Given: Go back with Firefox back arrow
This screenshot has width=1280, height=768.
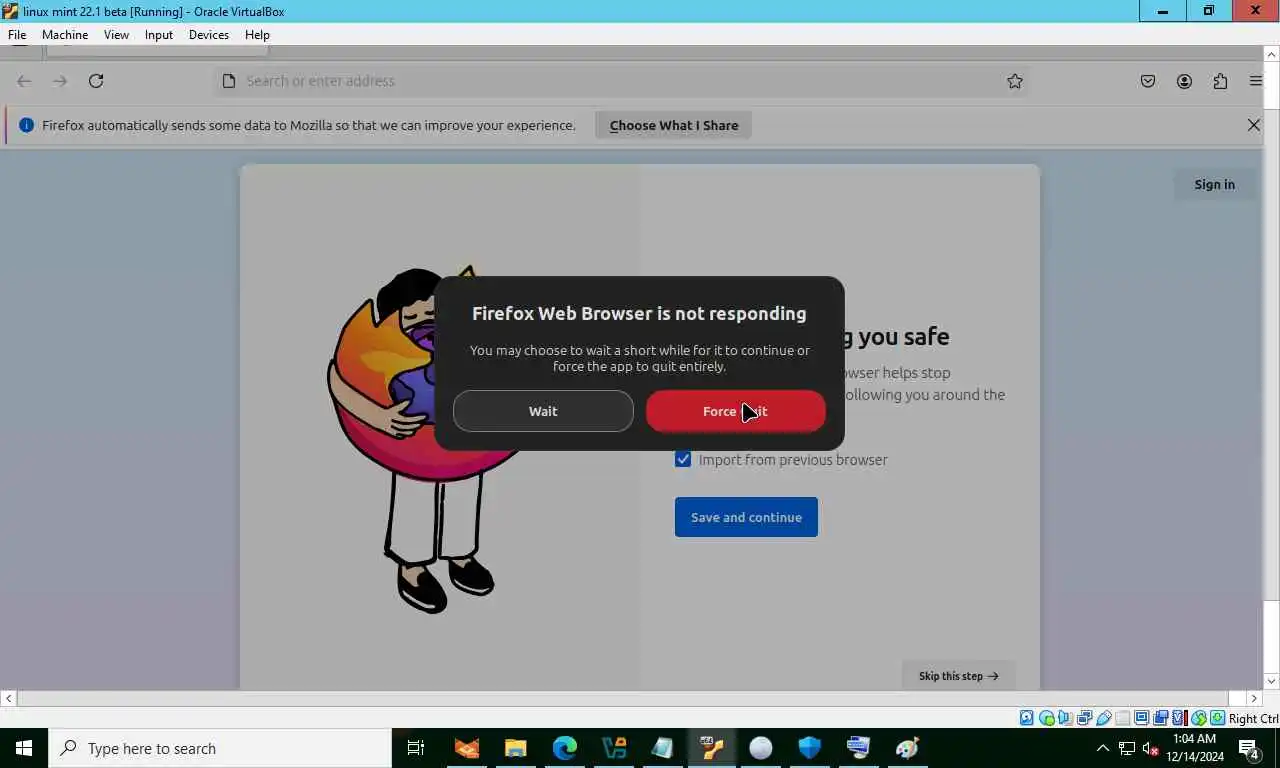Looking at the screenshot, I should [24, 81].
